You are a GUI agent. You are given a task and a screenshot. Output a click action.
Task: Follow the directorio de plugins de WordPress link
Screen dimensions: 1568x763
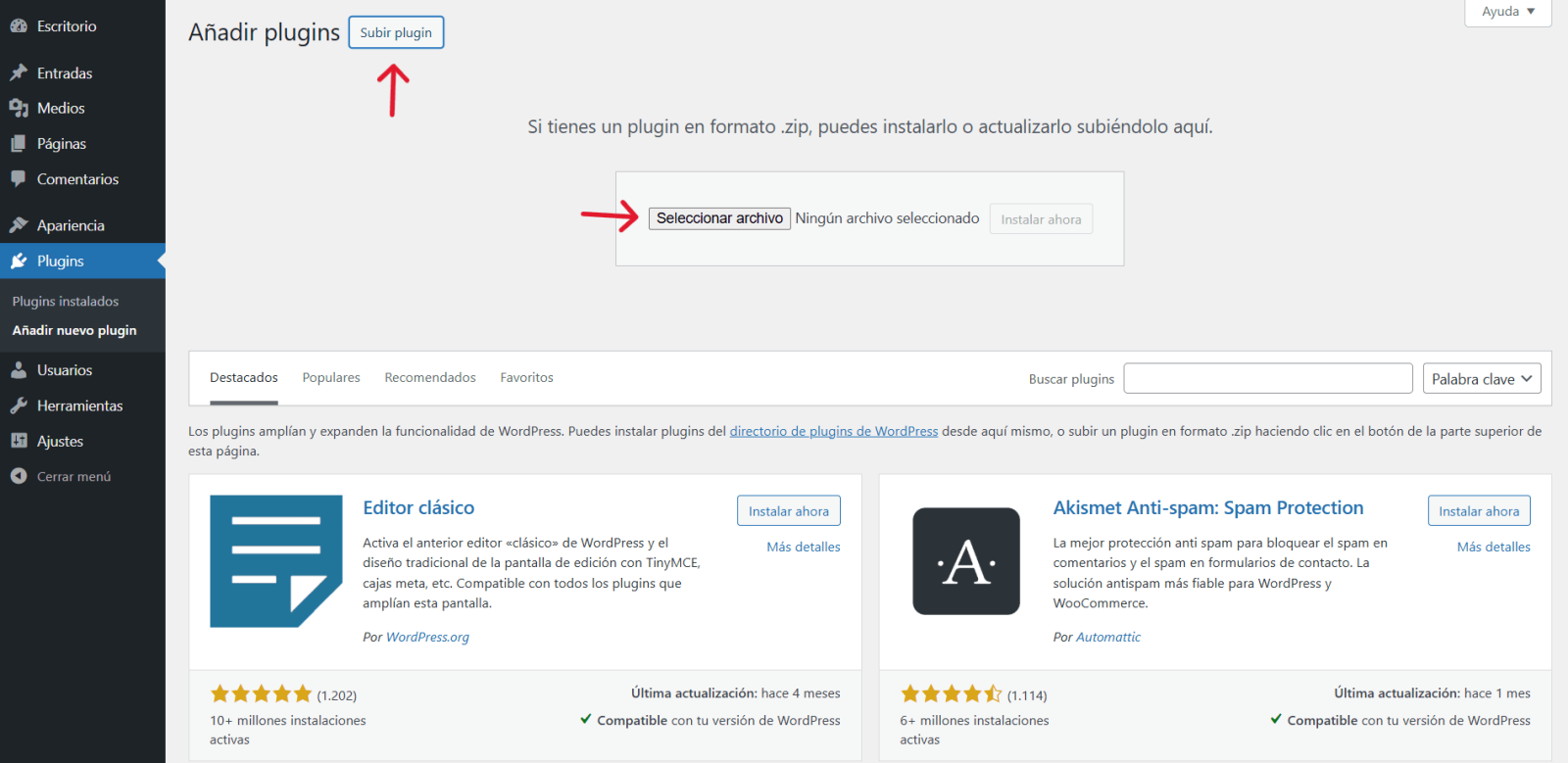pos(834,431)
